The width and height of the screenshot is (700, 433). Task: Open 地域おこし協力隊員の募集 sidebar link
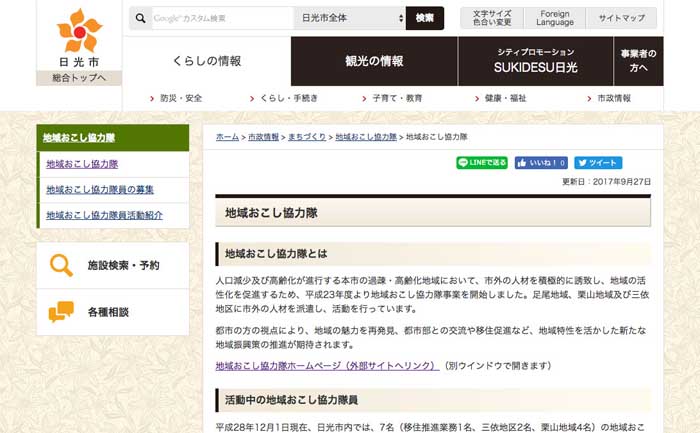point(100,189)
